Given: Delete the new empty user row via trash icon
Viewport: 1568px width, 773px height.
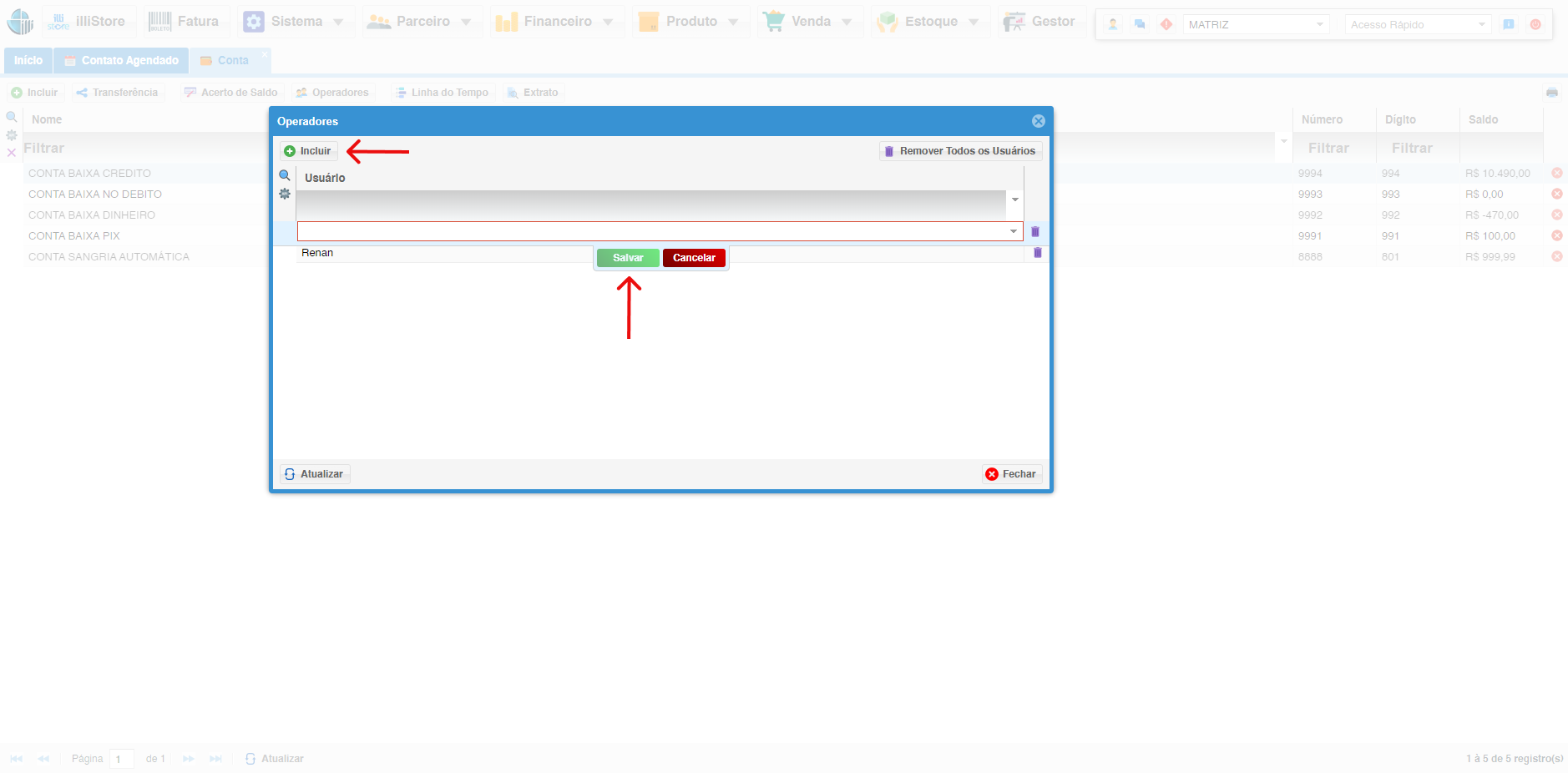Looking at the screenshot, I should [x=1035, y=231].
